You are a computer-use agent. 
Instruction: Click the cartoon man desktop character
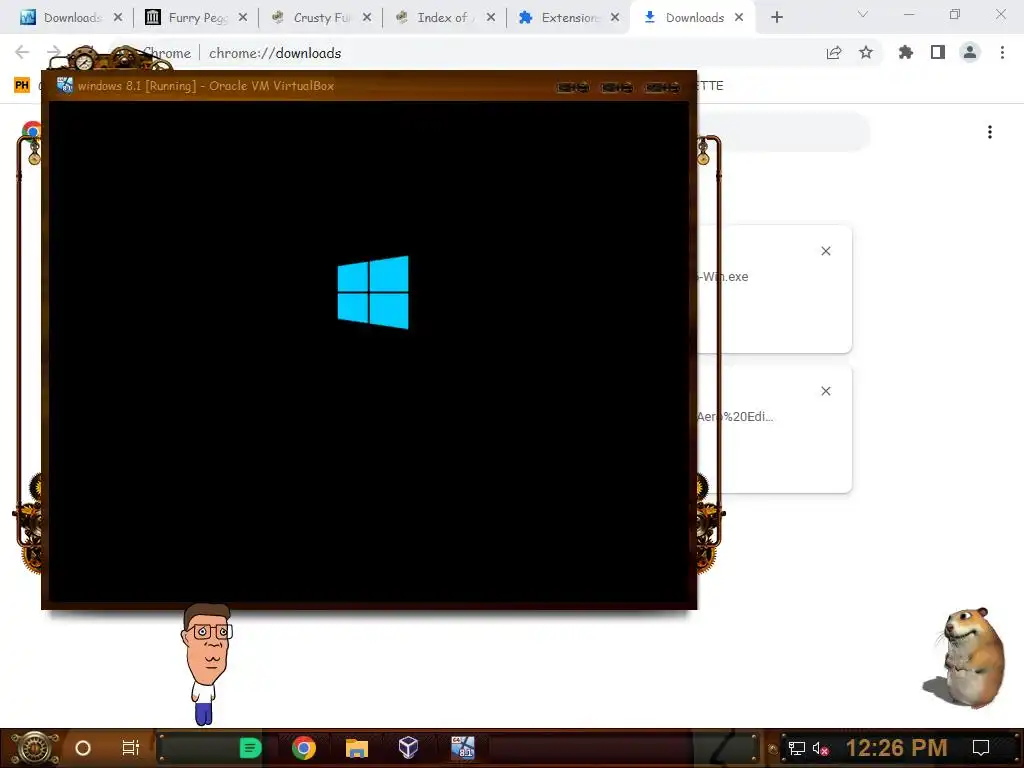[x=206, y=664]
